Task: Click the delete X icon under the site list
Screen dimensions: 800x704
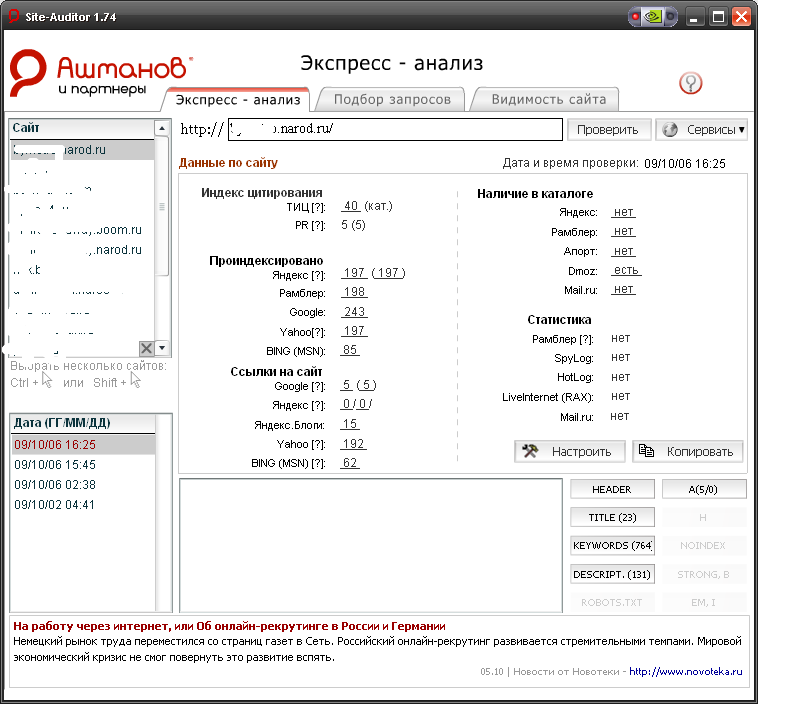Action: point(146,348)
